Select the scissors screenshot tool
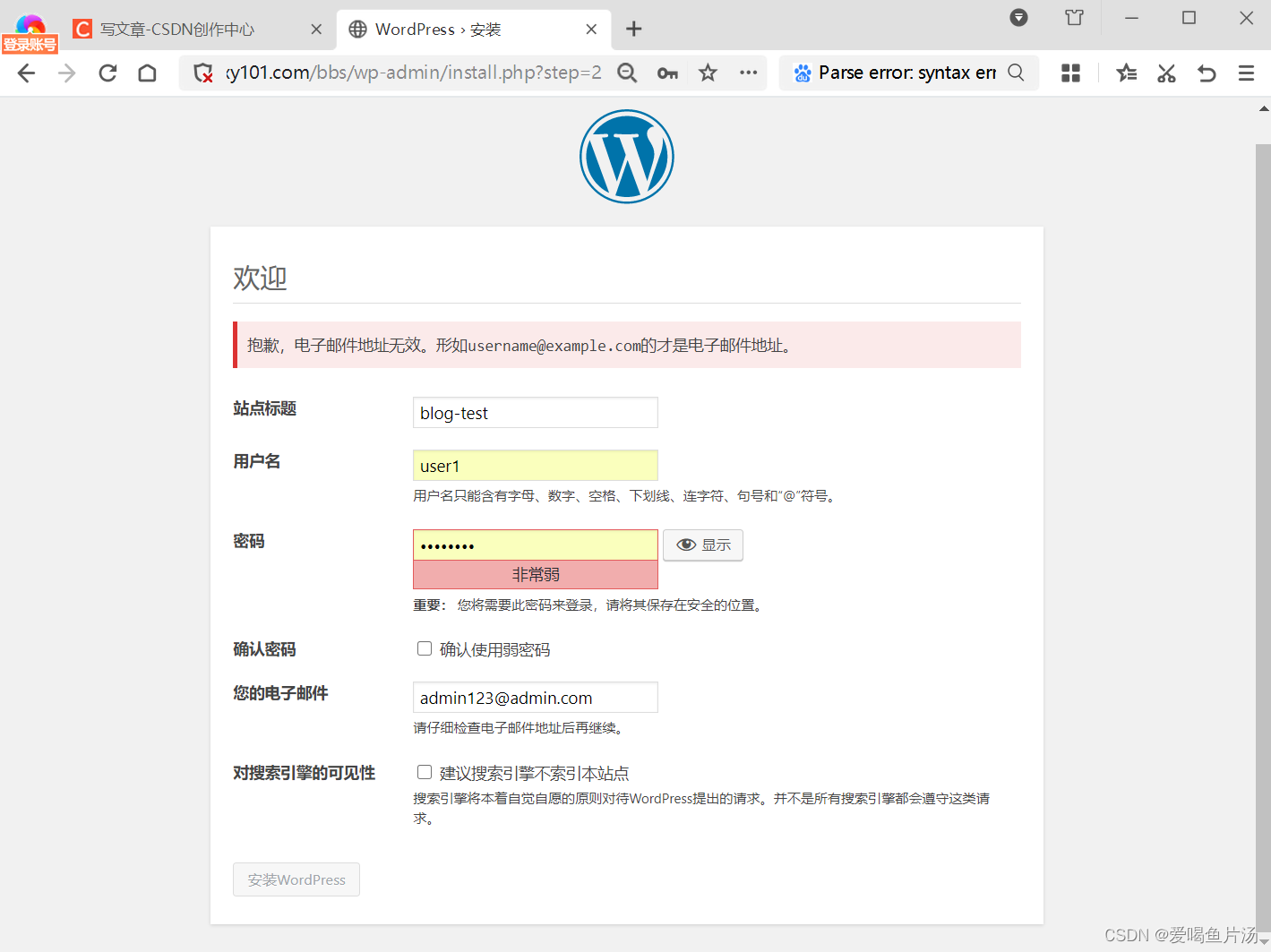 (1166, 73)
